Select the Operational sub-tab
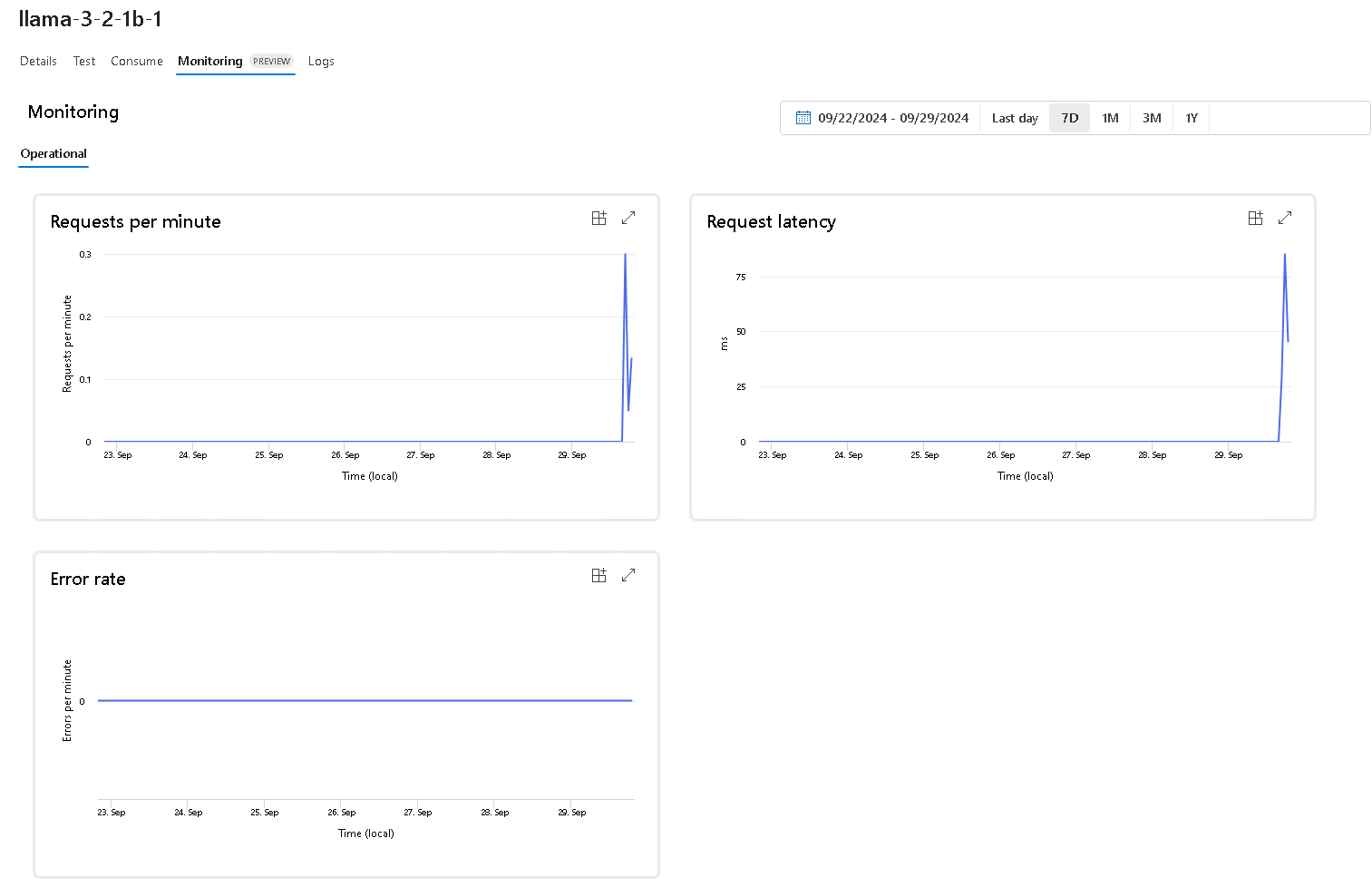The image size is (1372, 887). click(x=54, y=153)
